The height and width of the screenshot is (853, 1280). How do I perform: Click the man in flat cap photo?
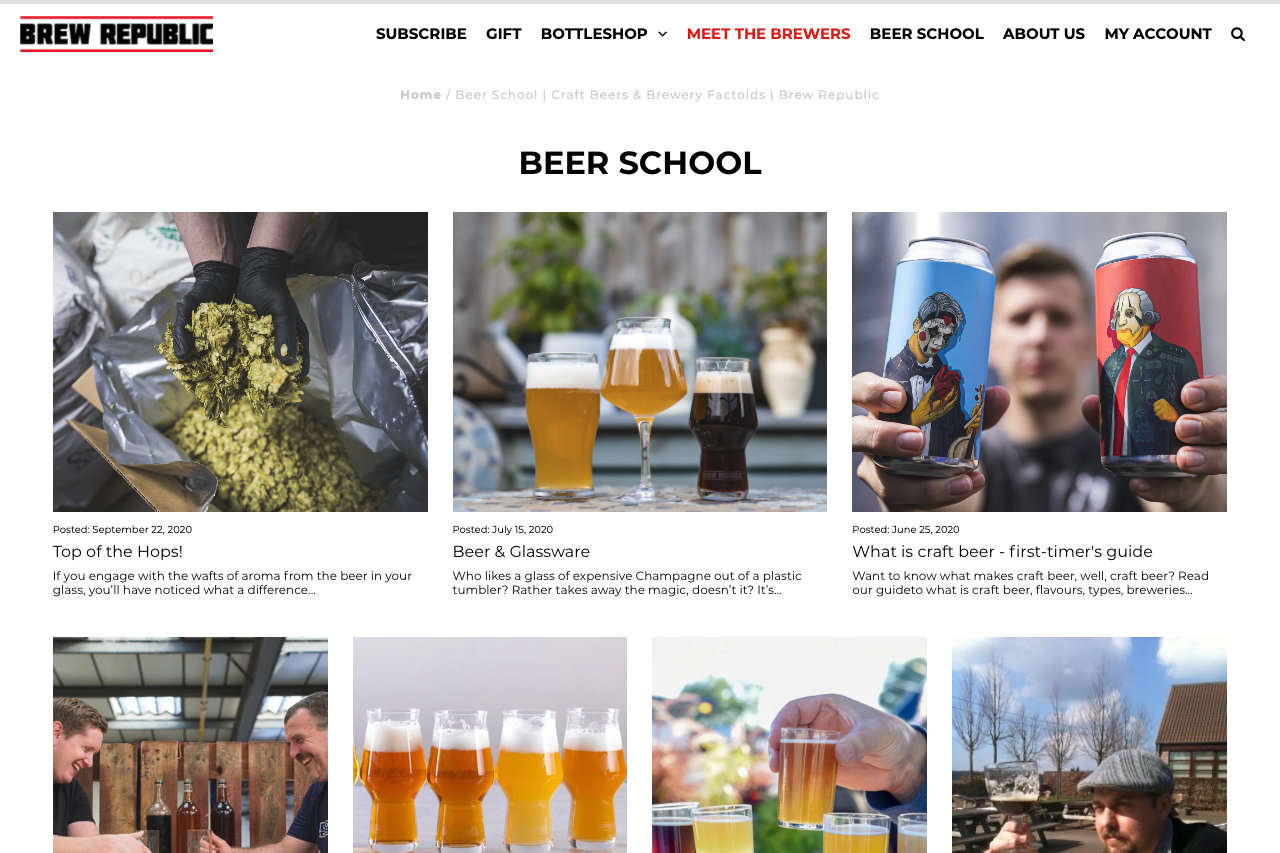point(1089,745)
